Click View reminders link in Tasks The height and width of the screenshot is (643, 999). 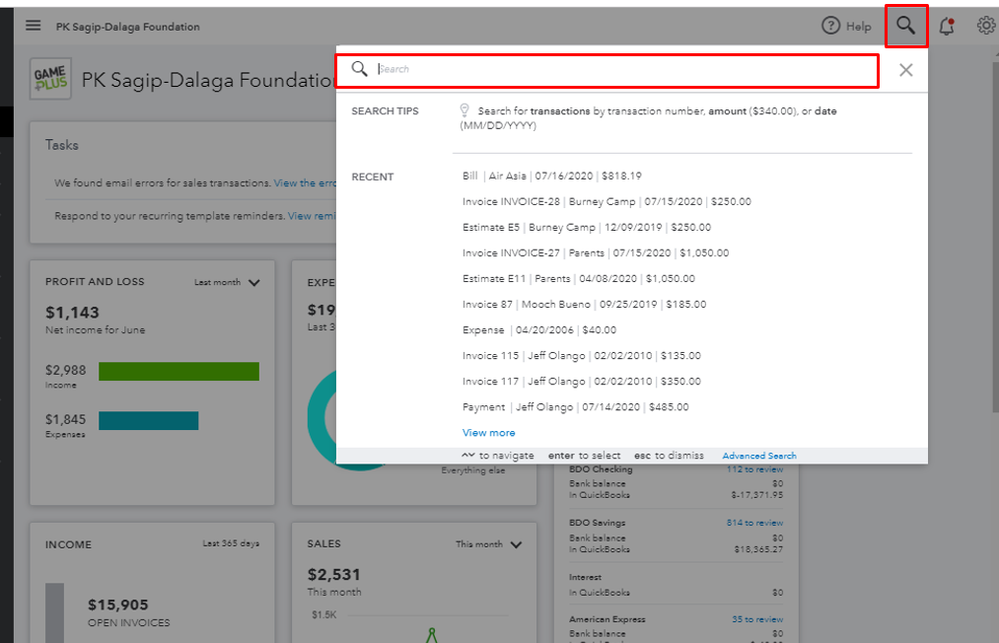pos(312,216)
